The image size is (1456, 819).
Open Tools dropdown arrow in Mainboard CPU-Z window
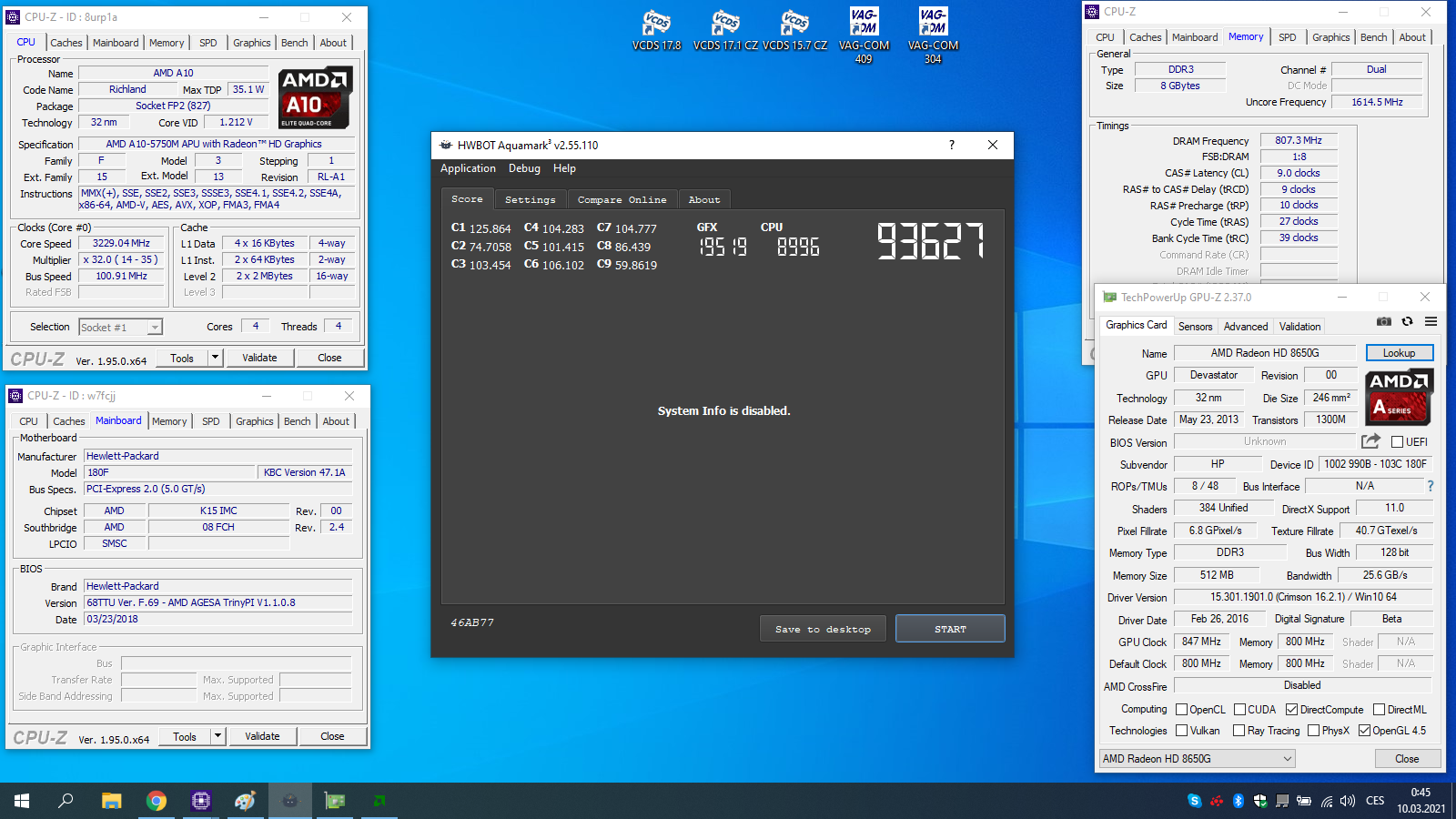pos(218,736)
